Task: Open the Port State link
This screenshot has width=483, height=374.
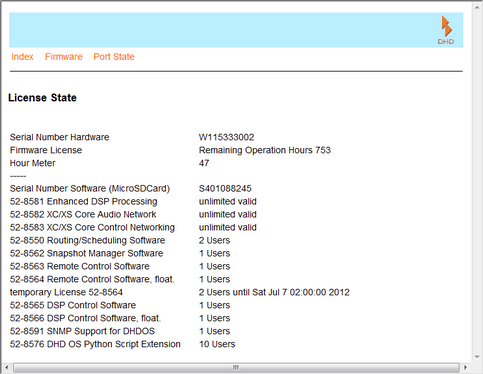Action: (114, 57)
